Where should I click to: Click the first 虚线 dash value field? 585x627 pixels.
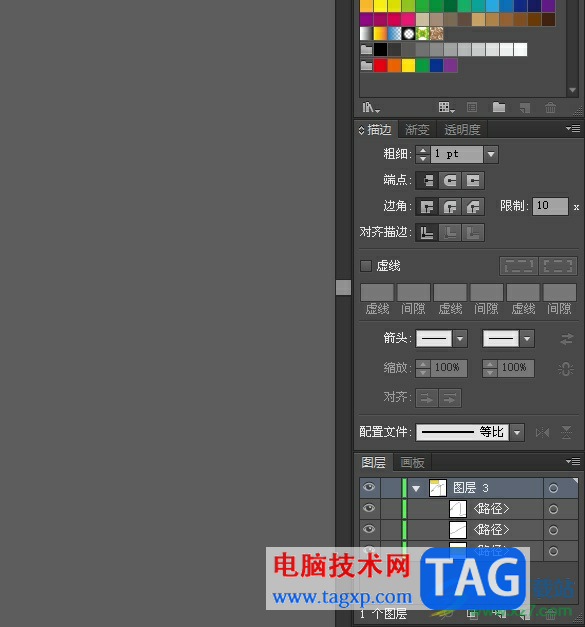pyautogui.click(x=377, y=293)
